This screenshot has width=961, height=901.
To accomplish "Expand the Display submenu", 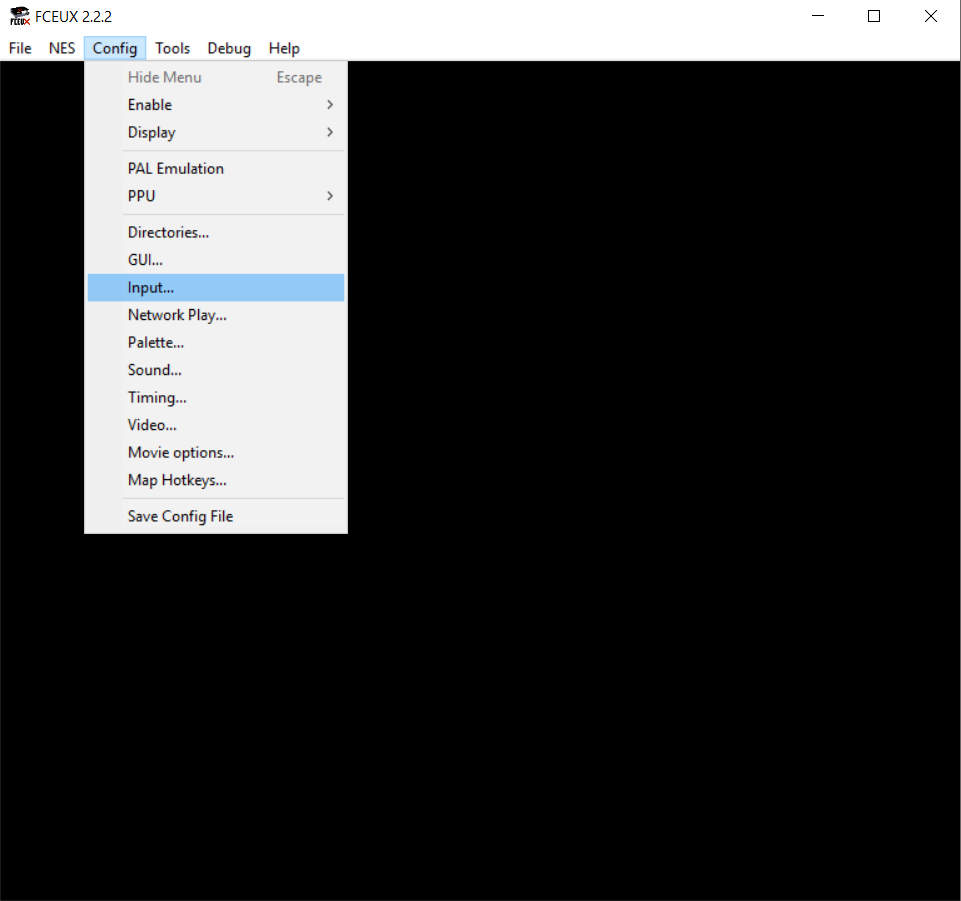I will point(216,132).
